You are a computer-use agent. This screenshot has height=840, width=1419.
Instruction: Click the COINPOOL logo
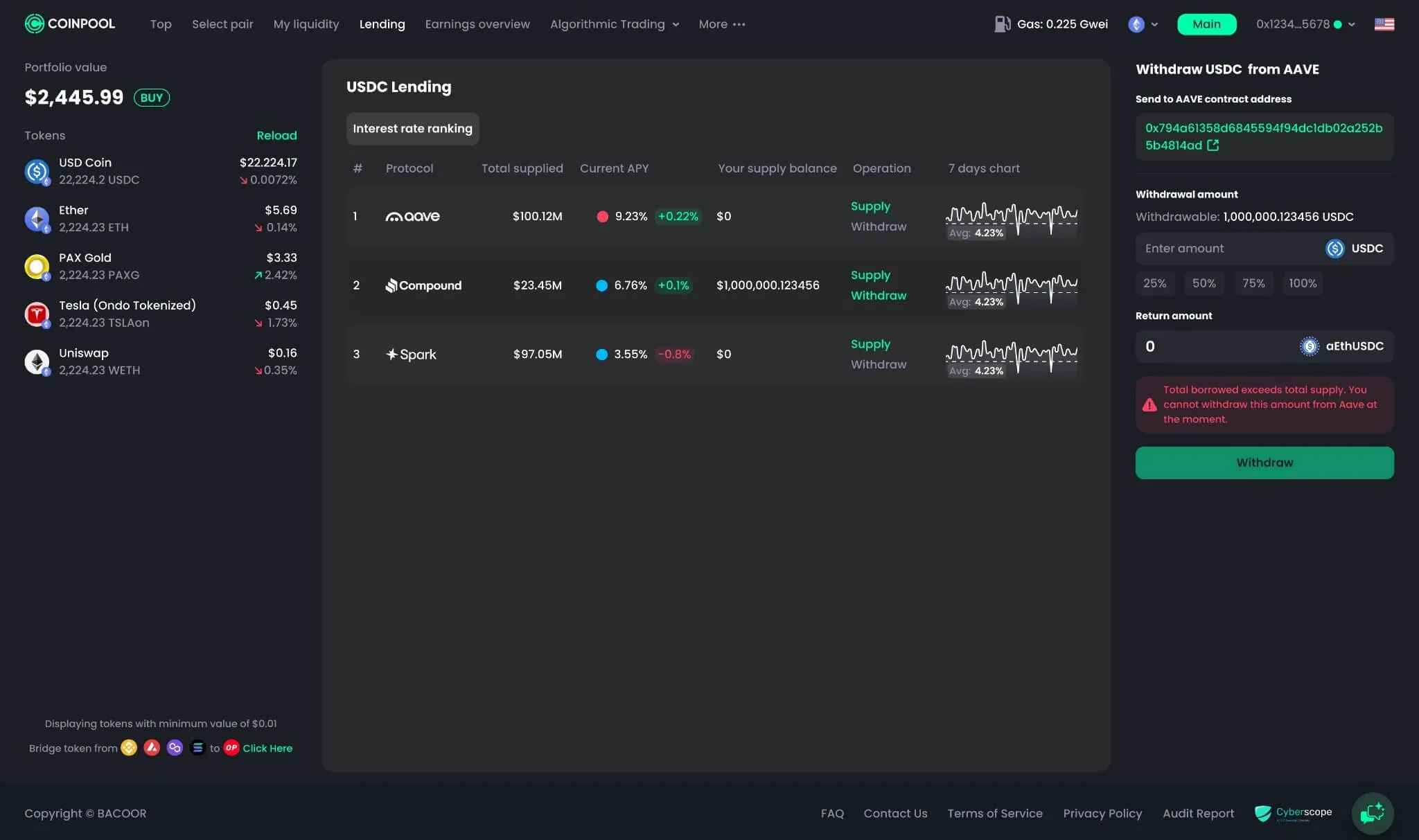[x=70, y=24]
